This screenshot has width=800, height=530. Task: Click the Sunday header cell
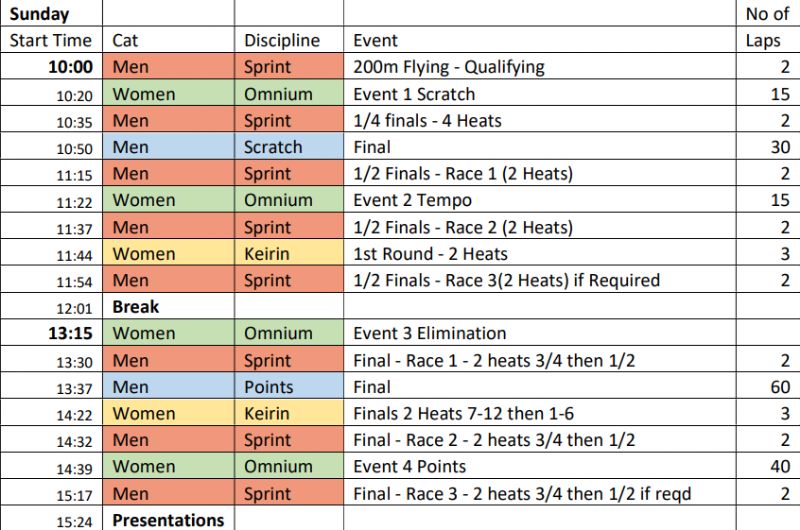tap(52, 13)
